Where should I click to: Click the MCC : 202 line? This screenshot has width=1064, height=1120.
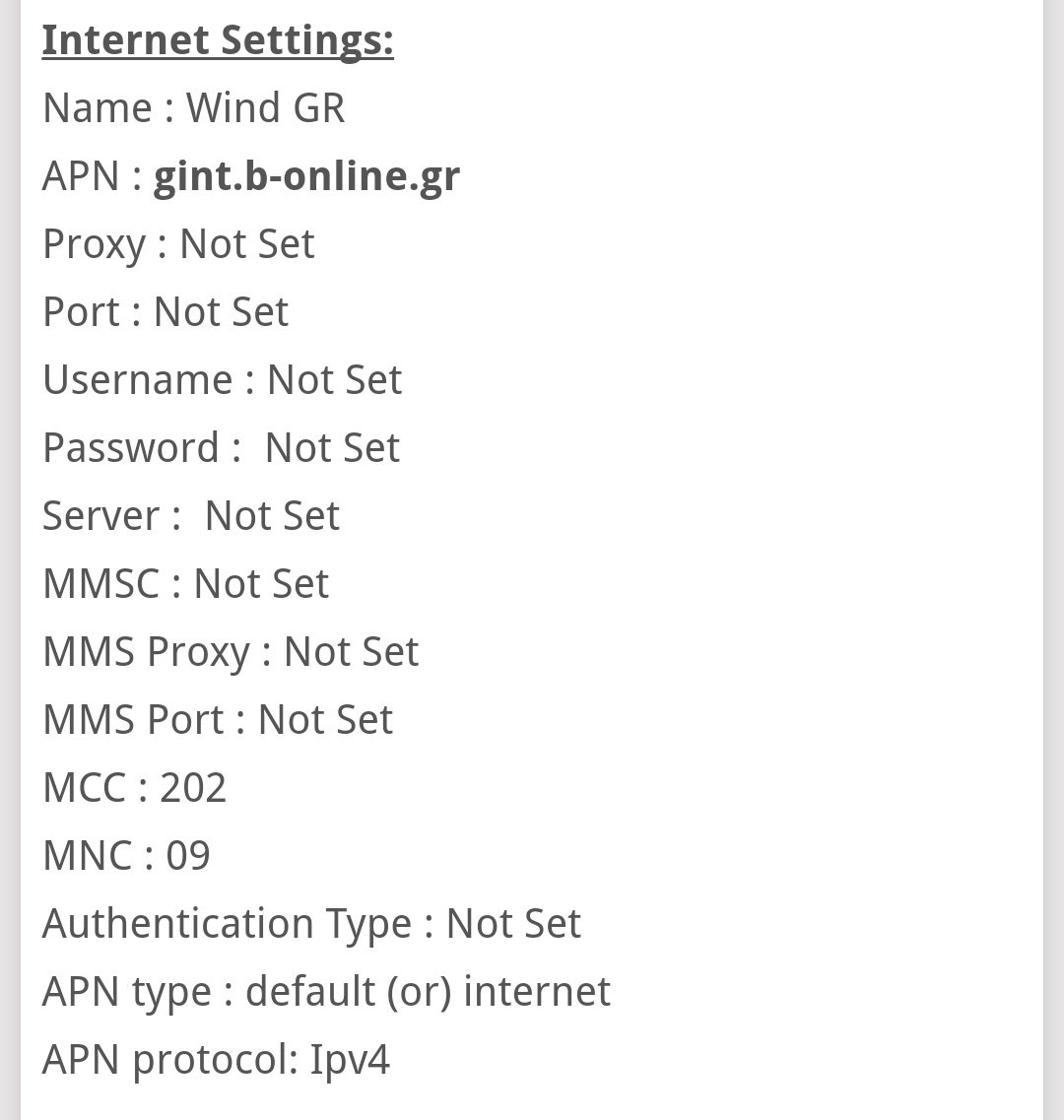[134, 788]
